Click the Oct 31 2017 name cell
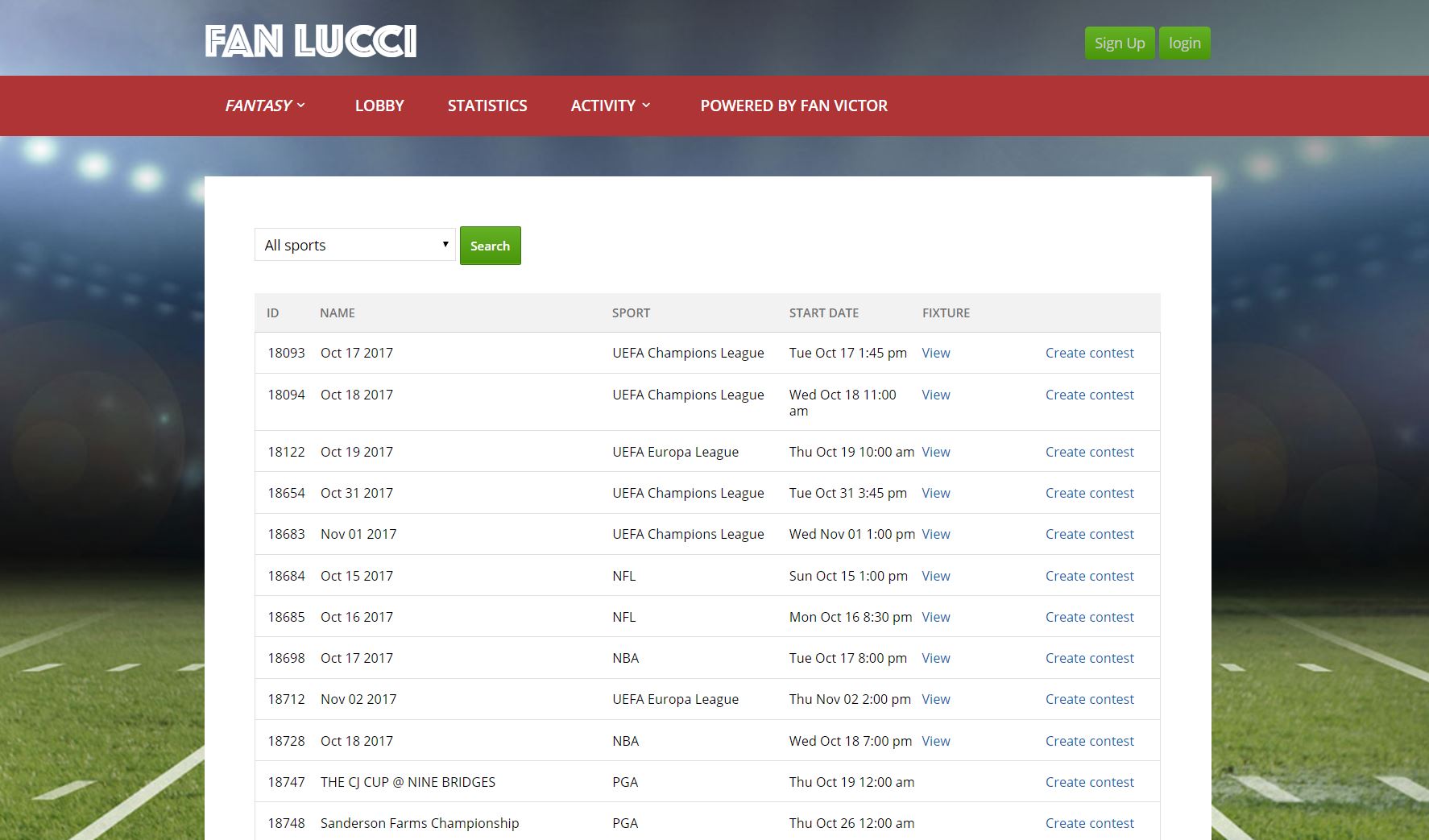 [x=357, y=493]
